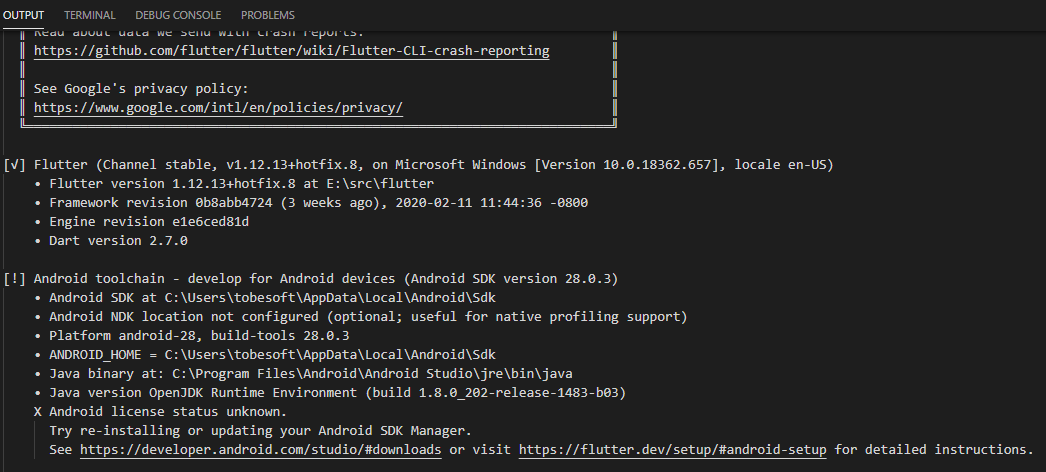
Task: Follow the developer.android.com studio downloads link
Action: [261, 449]
